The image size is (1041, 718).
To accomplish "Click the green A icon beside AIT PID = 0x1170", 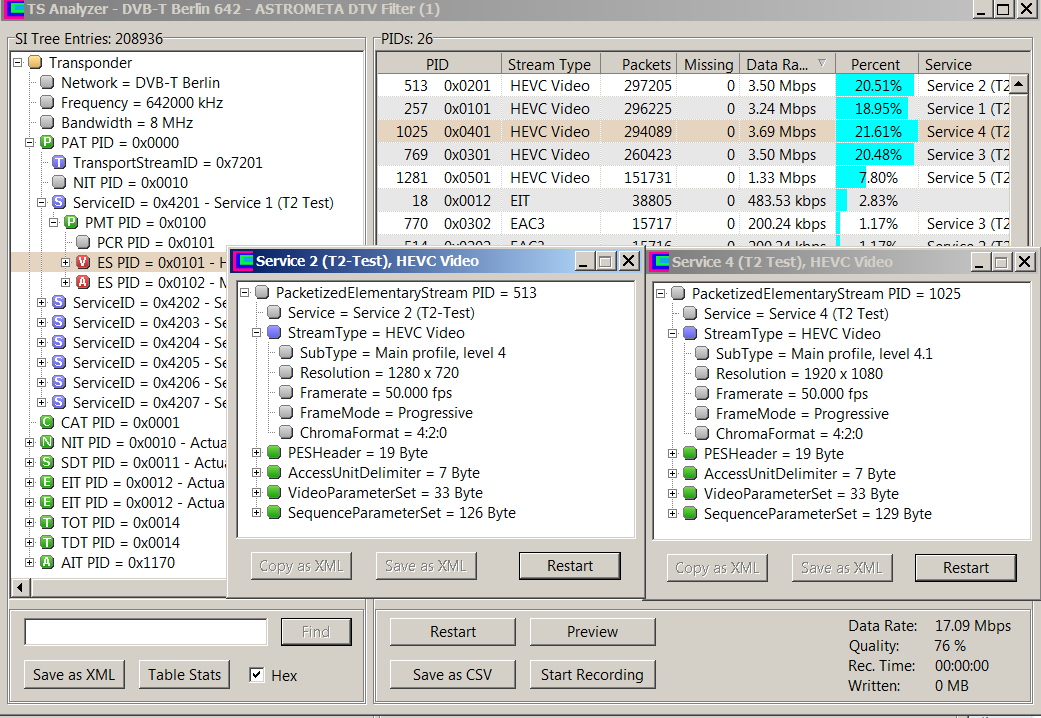I will [47, 563].
